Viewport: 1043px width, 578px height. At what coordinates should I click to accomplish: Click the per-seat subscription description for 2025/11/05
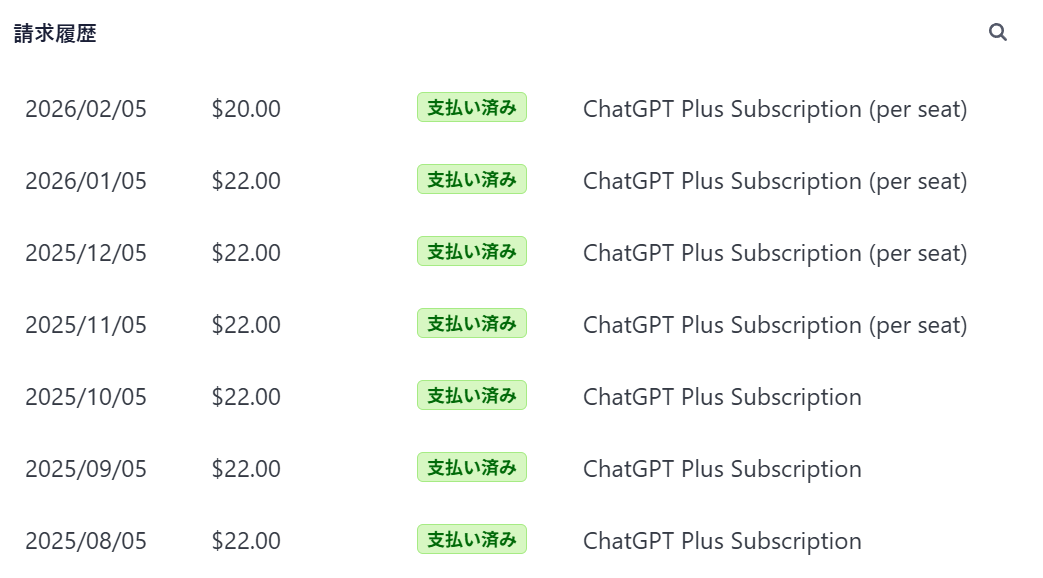(x=775, y=325)
